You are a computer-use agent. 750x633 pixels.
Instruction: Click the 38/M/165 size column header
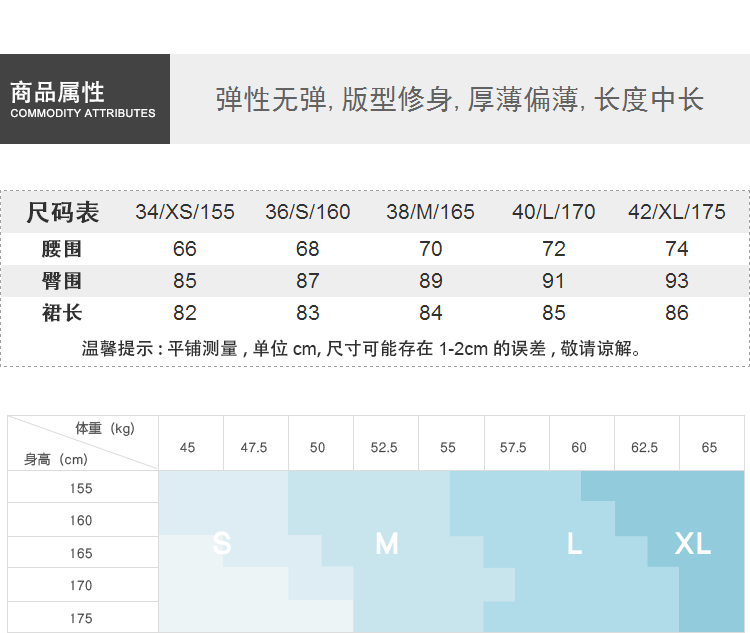[430, 212]
